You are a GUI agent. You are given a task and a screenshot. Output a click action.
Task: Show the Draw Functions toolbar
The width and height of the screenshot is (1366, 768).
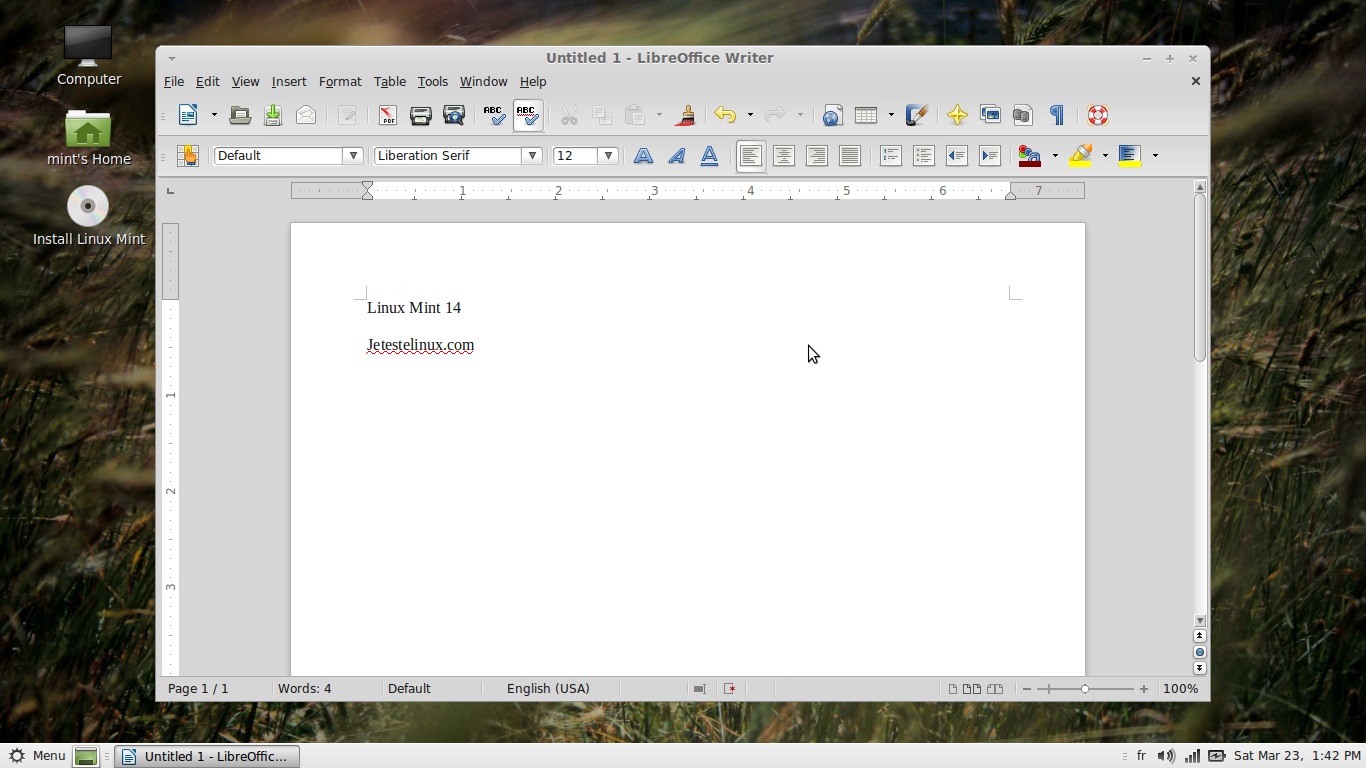click(x=917, y=115)
